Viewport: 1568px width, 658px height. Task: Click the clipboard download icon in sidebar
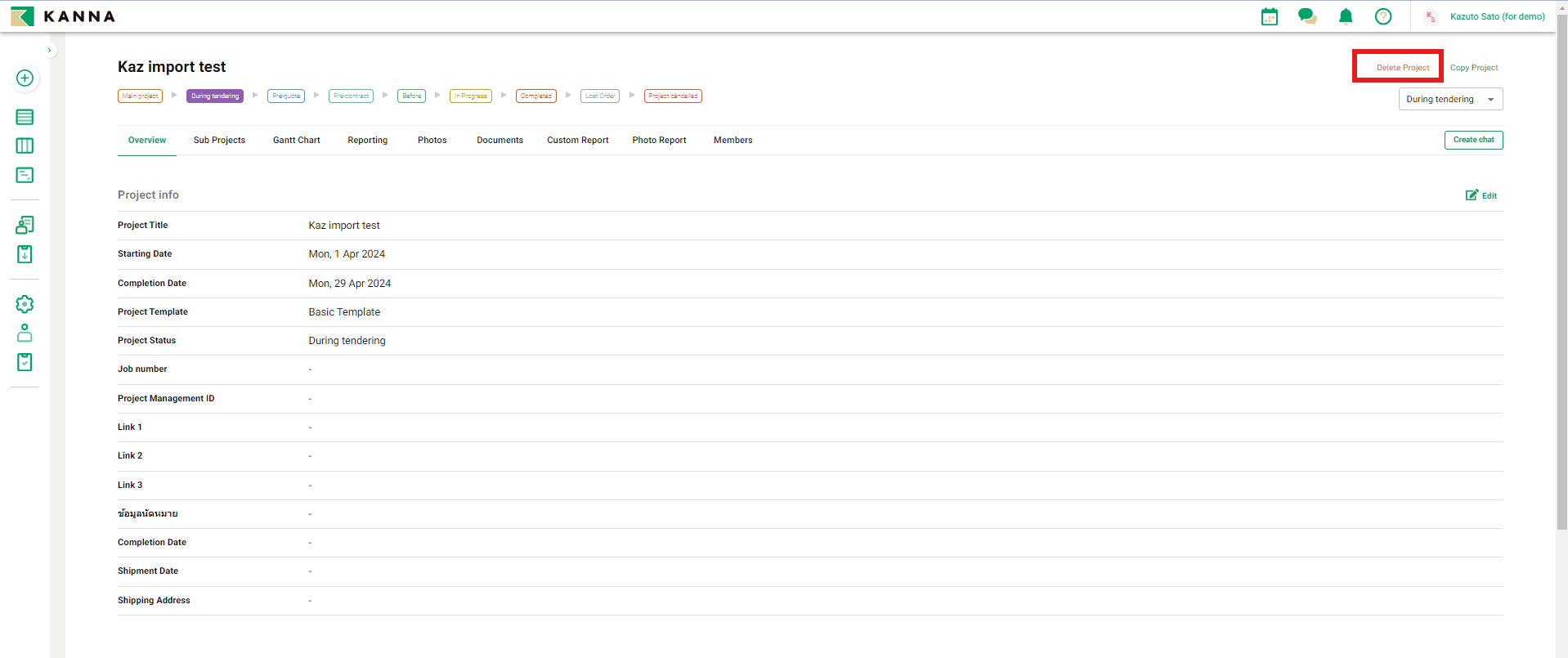25,254
